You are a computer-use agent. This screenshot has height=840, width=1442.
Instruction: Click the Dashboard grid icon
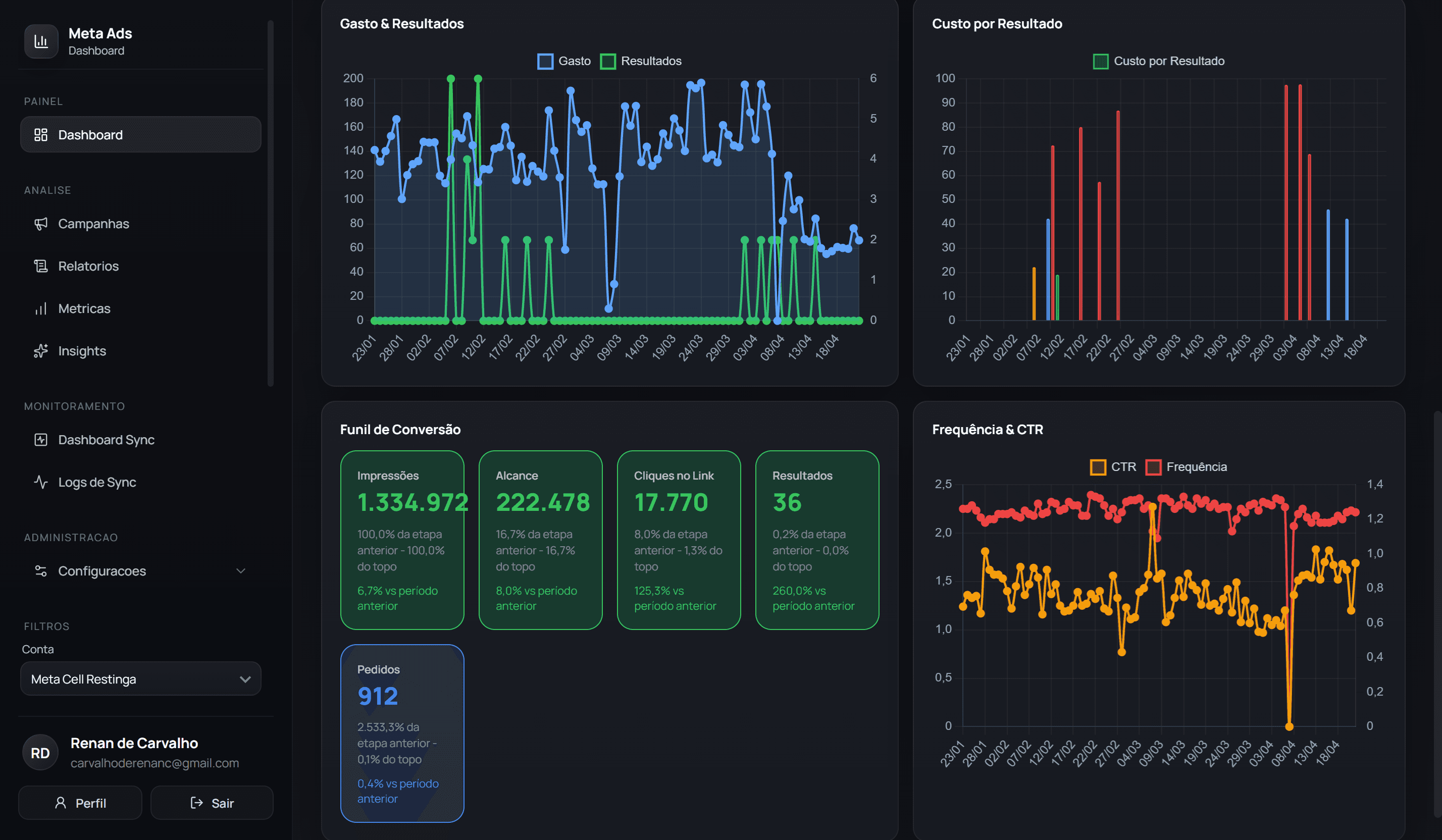pyautogui.click(x=40, y=135)
